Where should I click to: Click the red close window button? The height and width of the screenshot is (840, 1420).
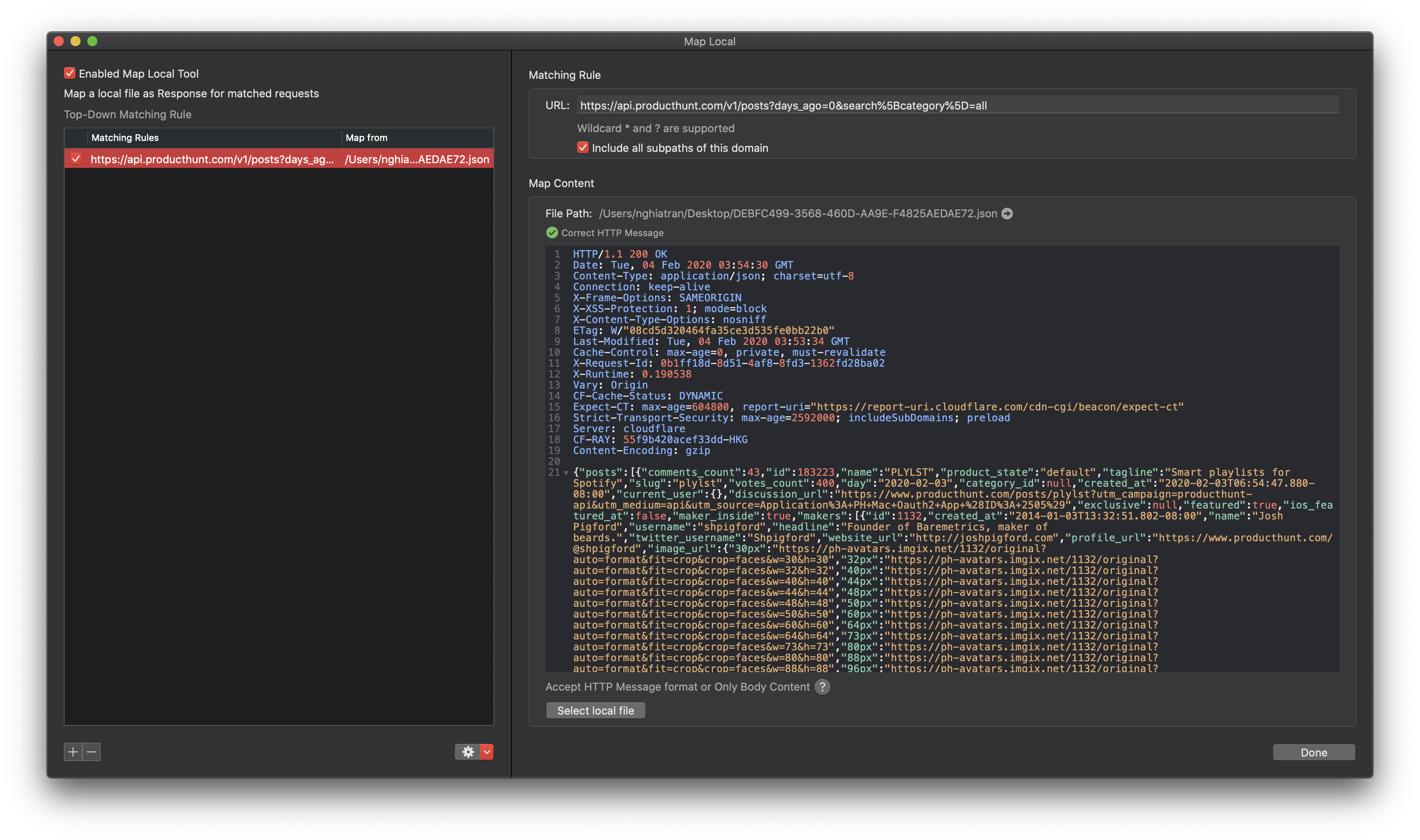point(59,41)
